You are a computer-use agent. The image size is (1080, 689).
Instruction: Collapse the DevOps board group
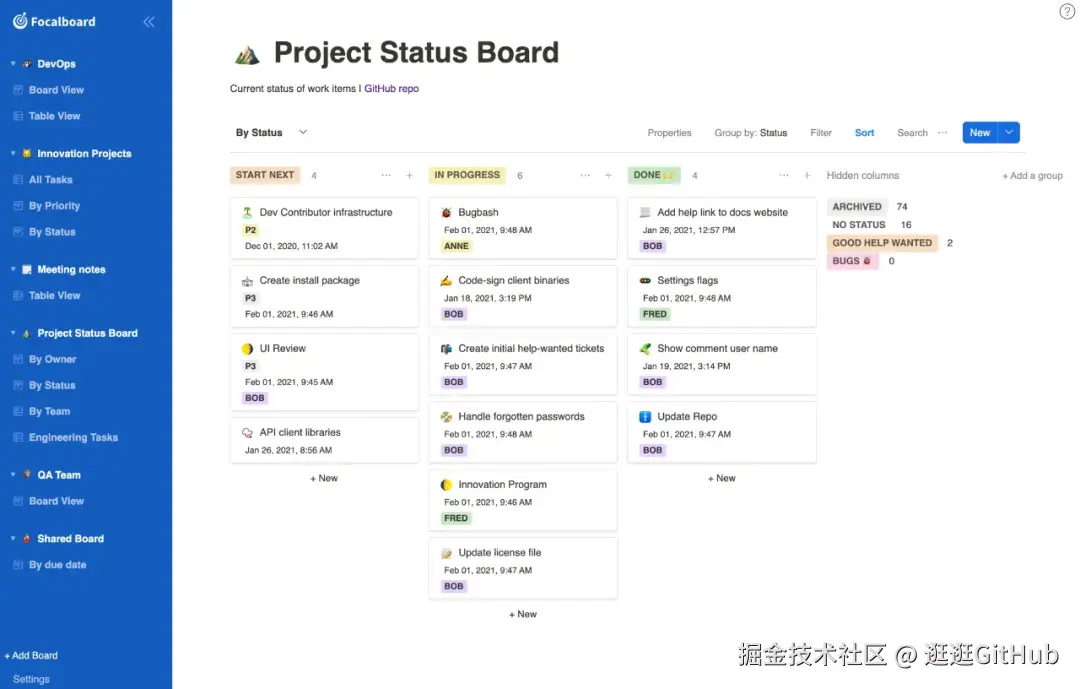tap(13, 63)
